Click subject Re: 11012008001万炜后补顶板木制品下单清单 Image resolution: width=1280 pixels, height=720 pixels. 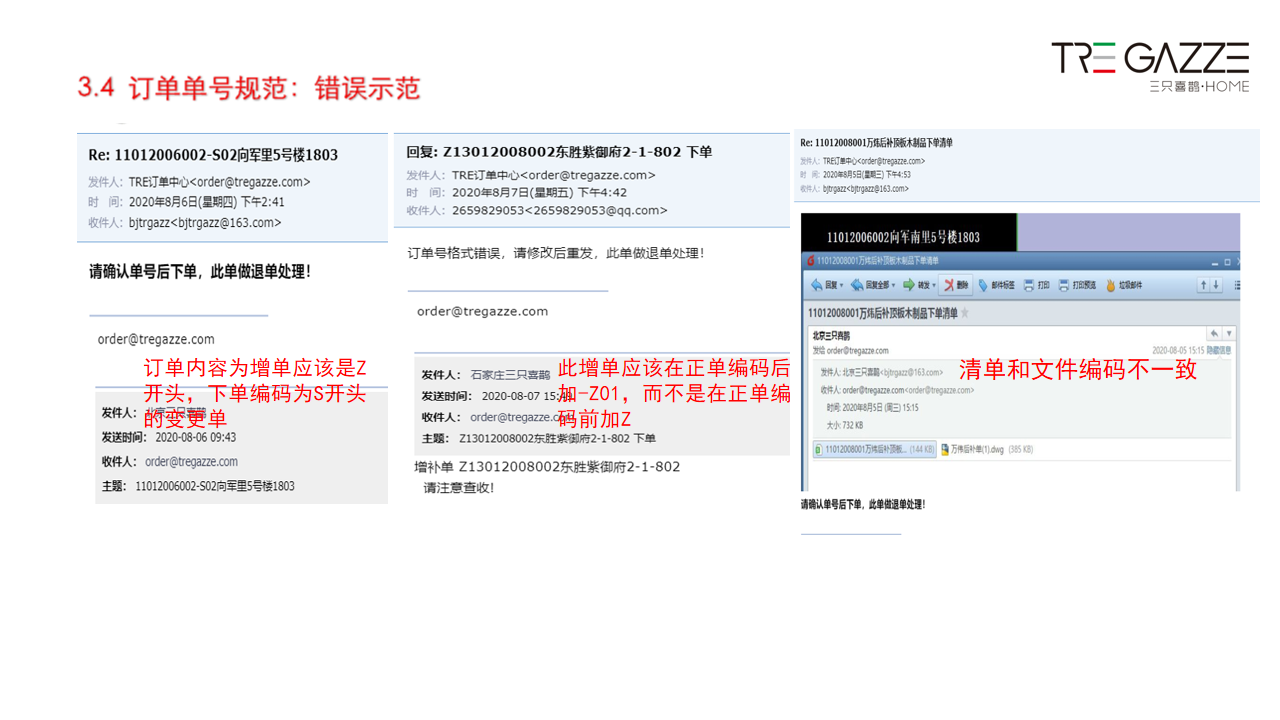click(876, 143)
